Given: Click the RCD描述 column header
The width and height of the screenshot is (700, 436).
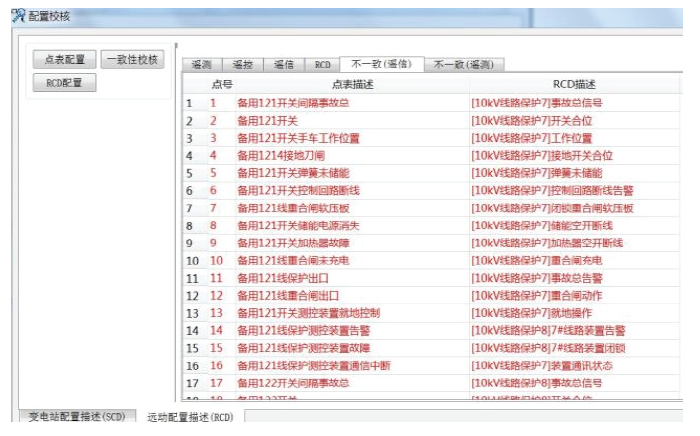Looking at the screenshot, I should (x=575, y=84).
